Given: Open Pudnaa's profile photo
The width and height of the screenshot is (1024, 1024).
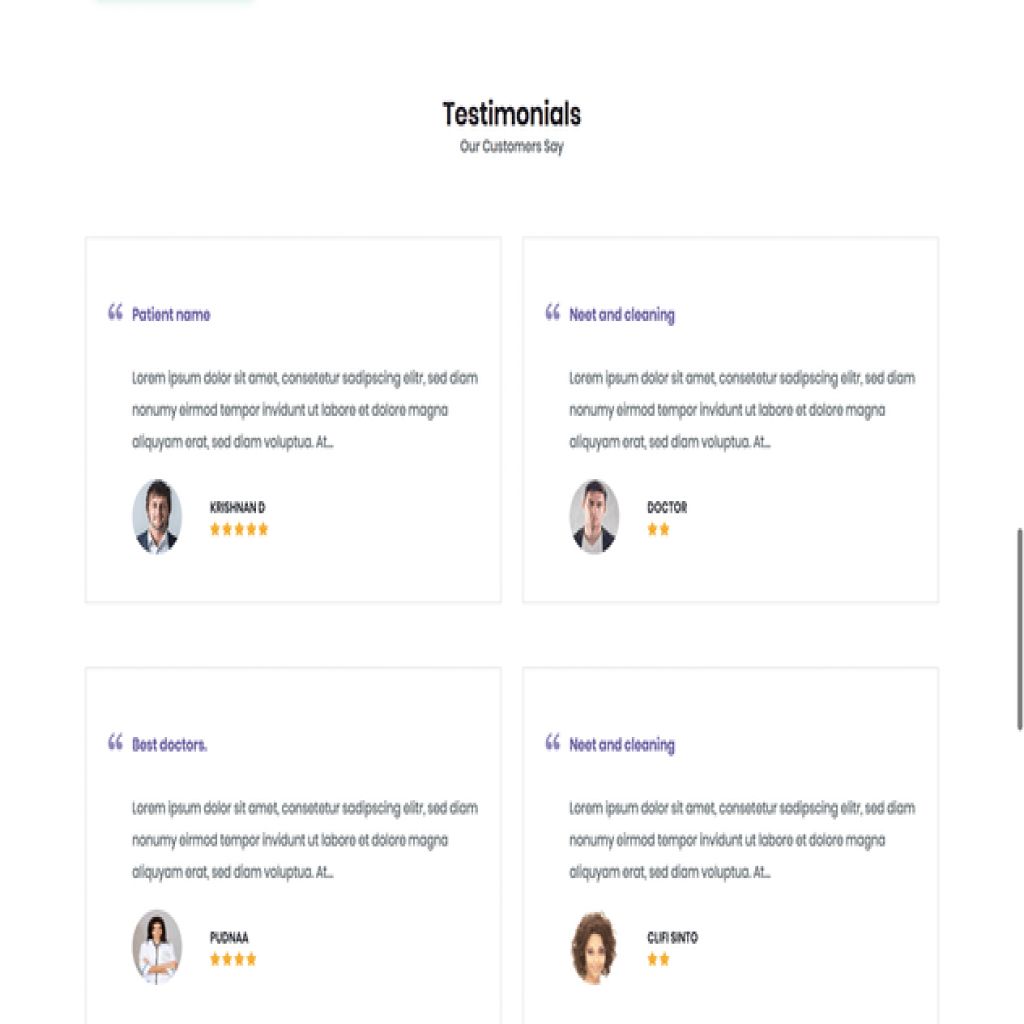Looking at the screenshot, I should point(157,946).
